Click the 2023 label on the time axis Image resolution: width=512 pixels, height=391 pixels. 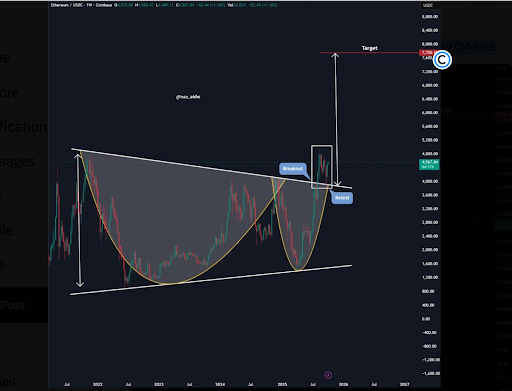[159, 384]
